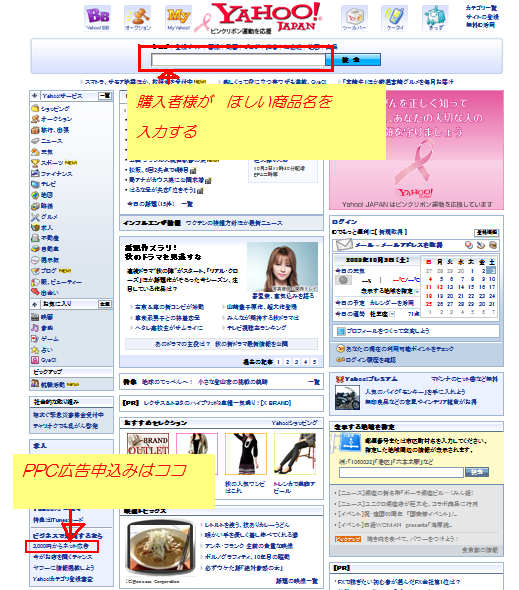Open the calendar use (カレンダー) link
The height and width of the screenshot is (590, 519).
pos(391,303)
